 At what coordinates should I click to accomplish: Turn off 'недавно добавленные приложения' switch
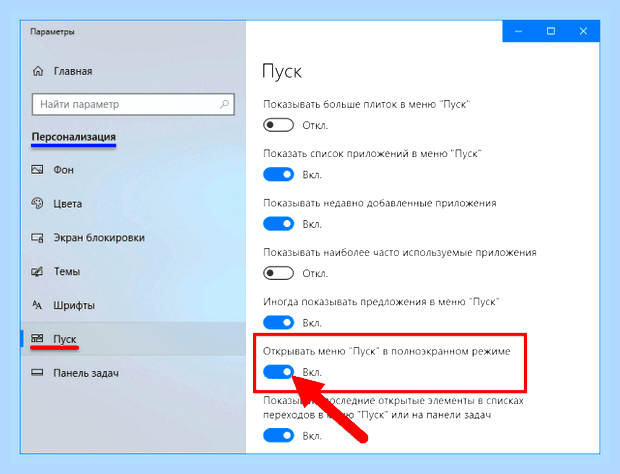278,224
